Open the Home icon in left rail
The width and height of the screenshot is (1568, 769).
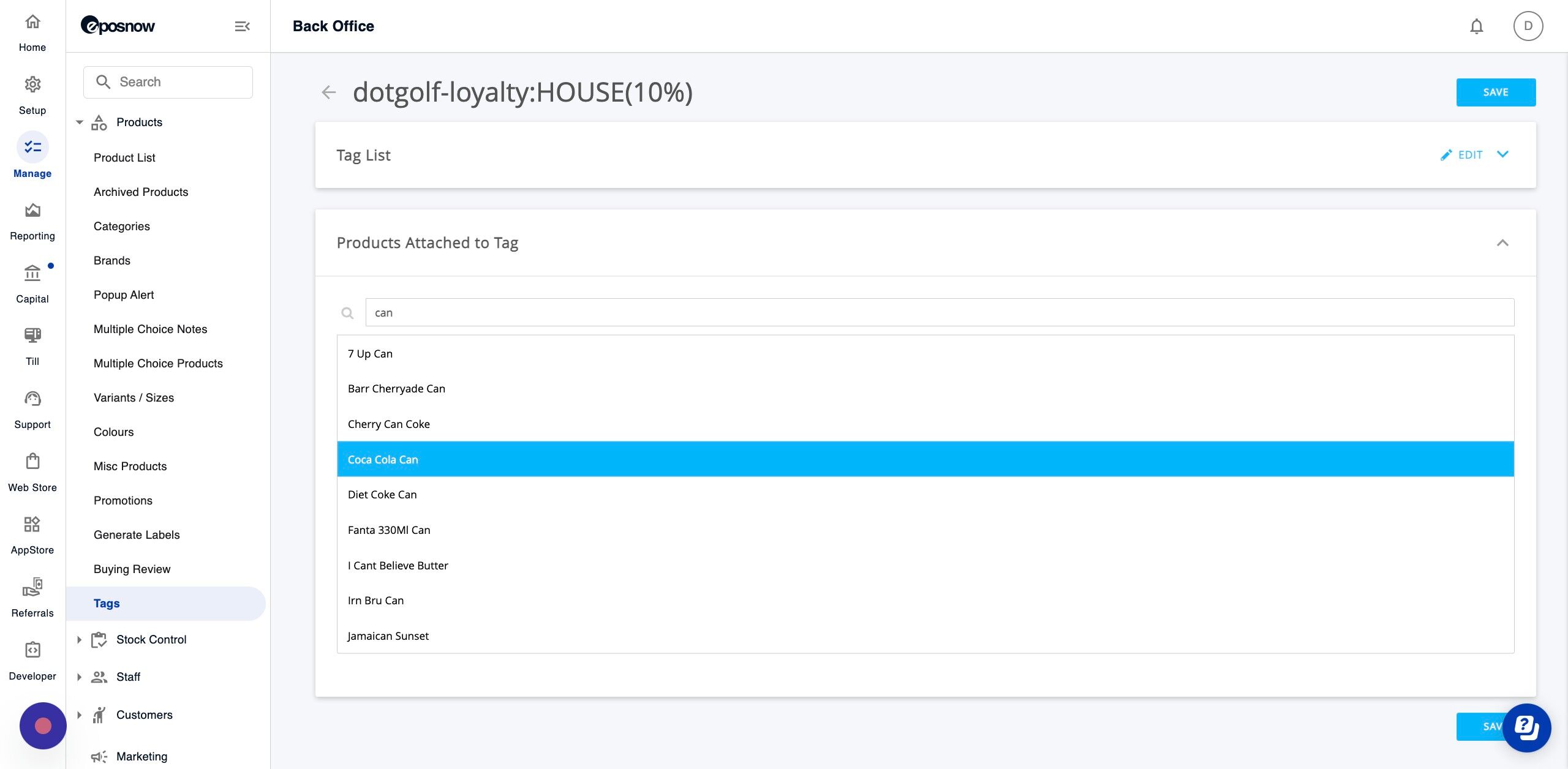point(32,22)
